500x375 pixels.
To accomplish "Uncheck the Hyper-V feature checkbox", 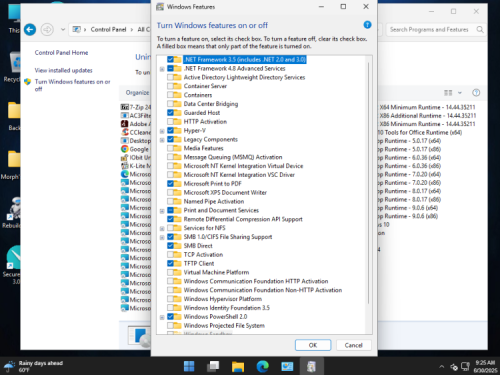I will click(170, 130).
